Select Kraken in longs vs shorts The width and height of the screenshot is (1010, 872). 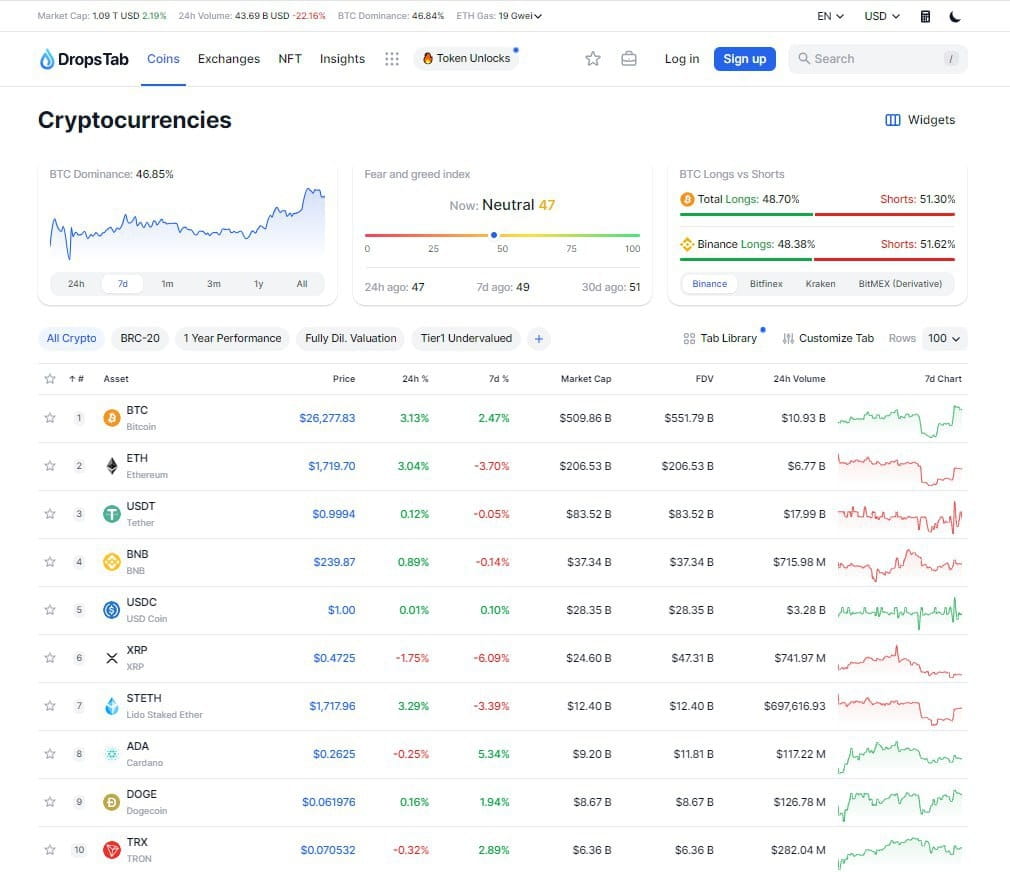tap(820, 284)
